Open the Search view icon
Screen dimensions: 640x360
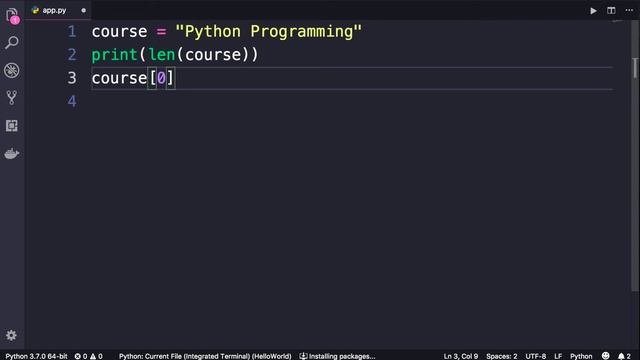coord(12,42)
